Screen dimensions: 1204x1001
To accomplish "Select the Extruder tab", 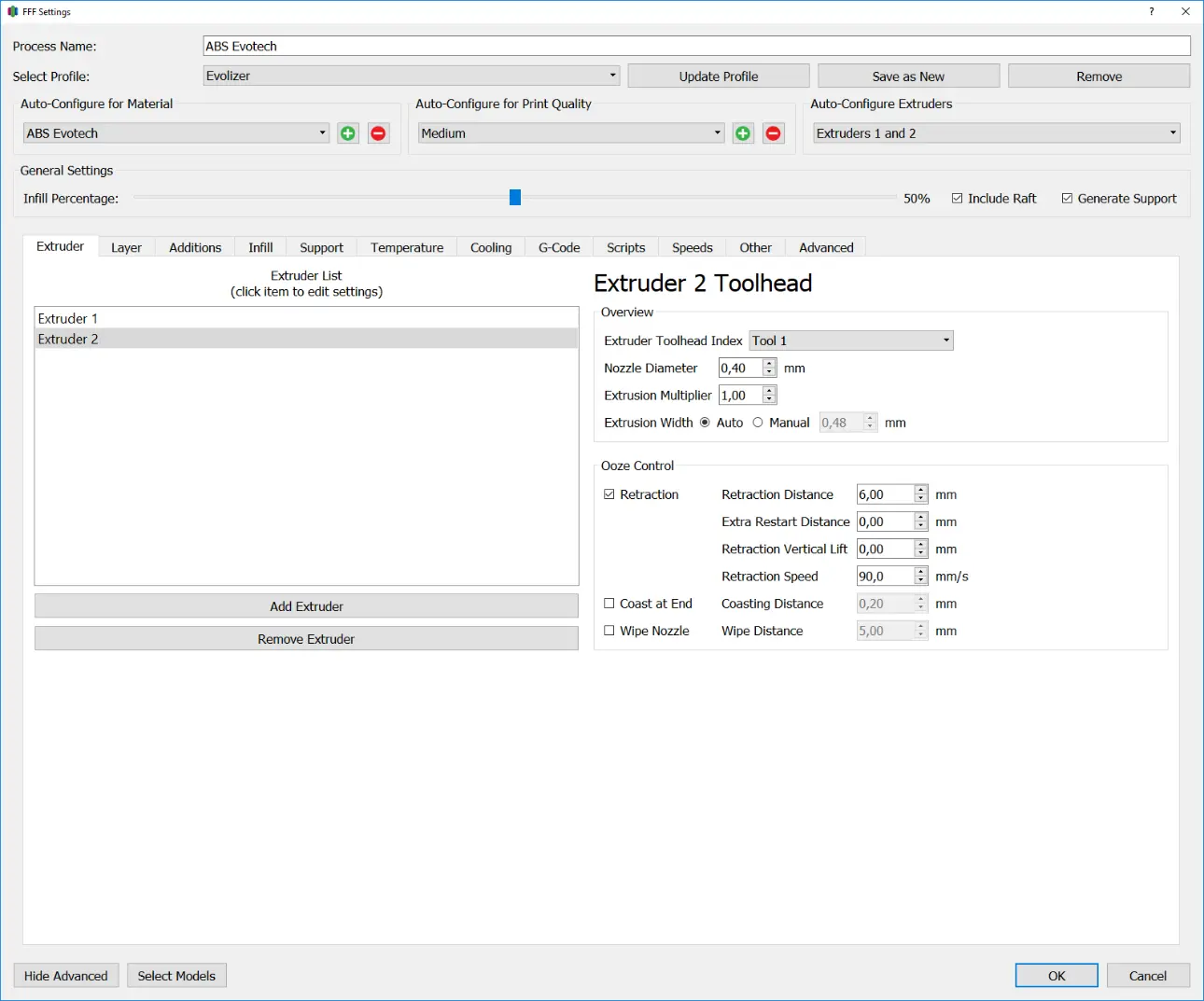I will coord(61,246).
